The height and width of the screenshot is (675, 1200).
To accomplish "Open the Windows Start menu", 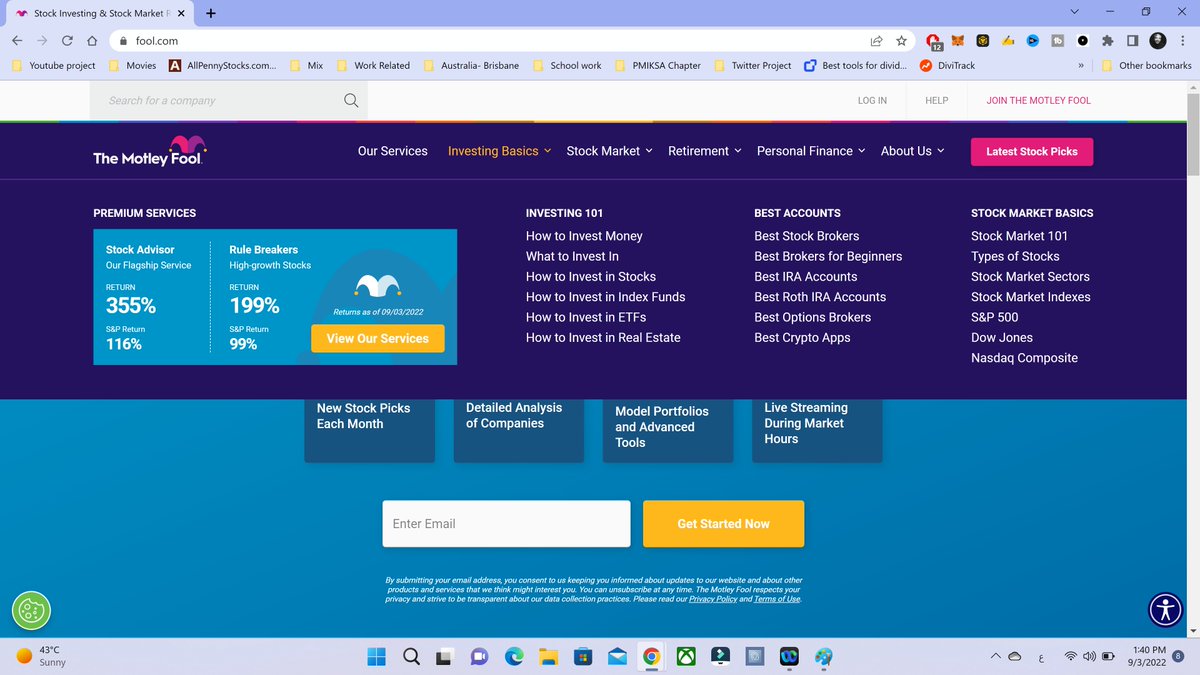I will click(376, 657).
